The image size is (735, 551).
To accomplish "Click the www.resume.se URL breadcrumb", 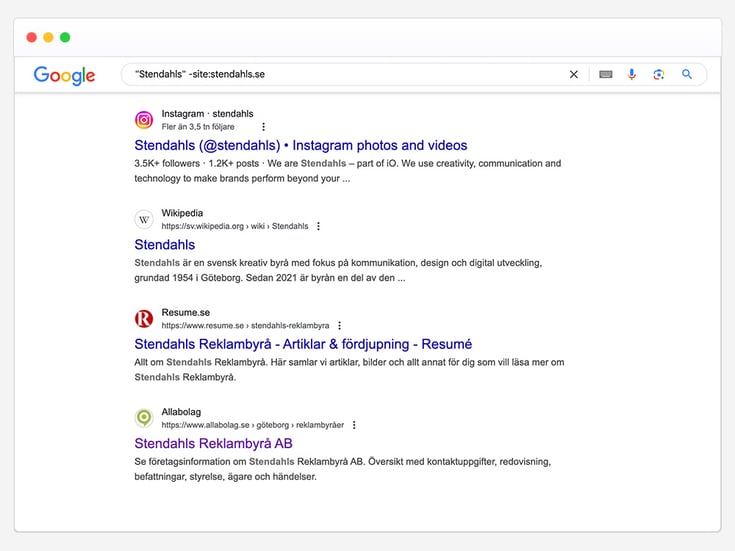I will click(245, 325).
